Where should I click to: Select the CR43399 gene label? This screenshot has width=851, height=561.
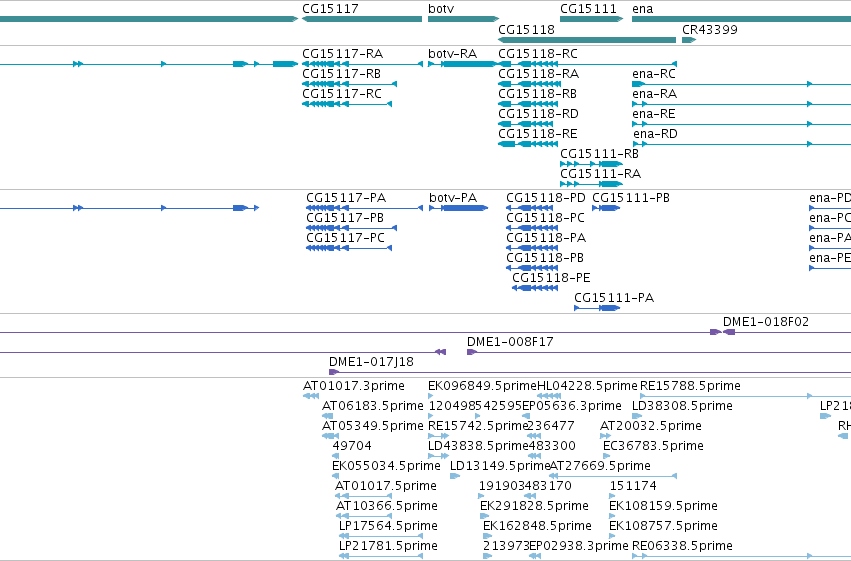[710, 30]
